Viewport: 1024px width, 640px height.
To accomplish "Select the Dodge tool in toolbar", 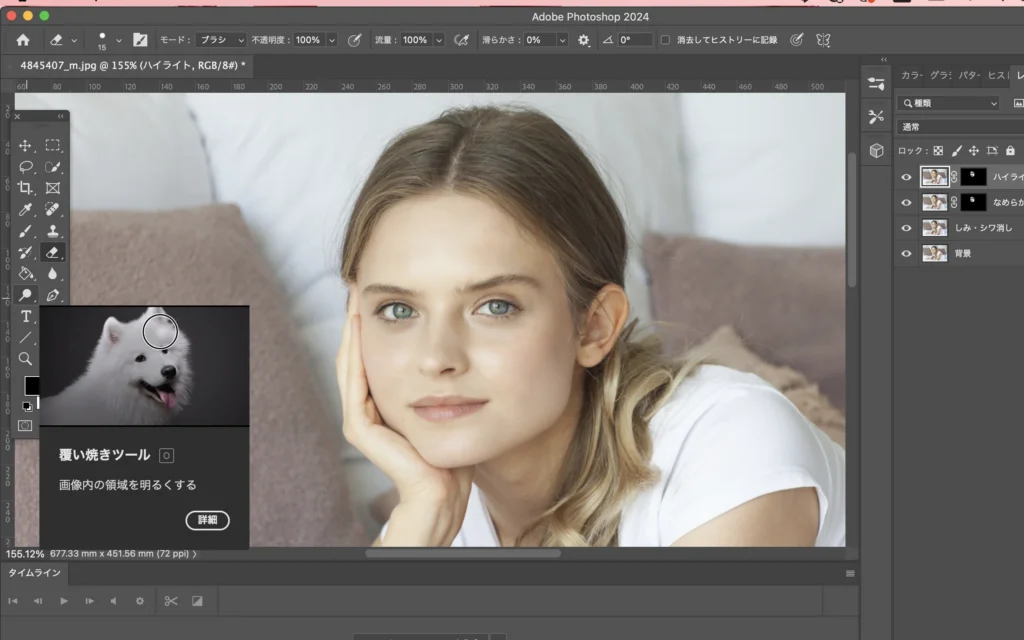I will [x=26, y=295].
